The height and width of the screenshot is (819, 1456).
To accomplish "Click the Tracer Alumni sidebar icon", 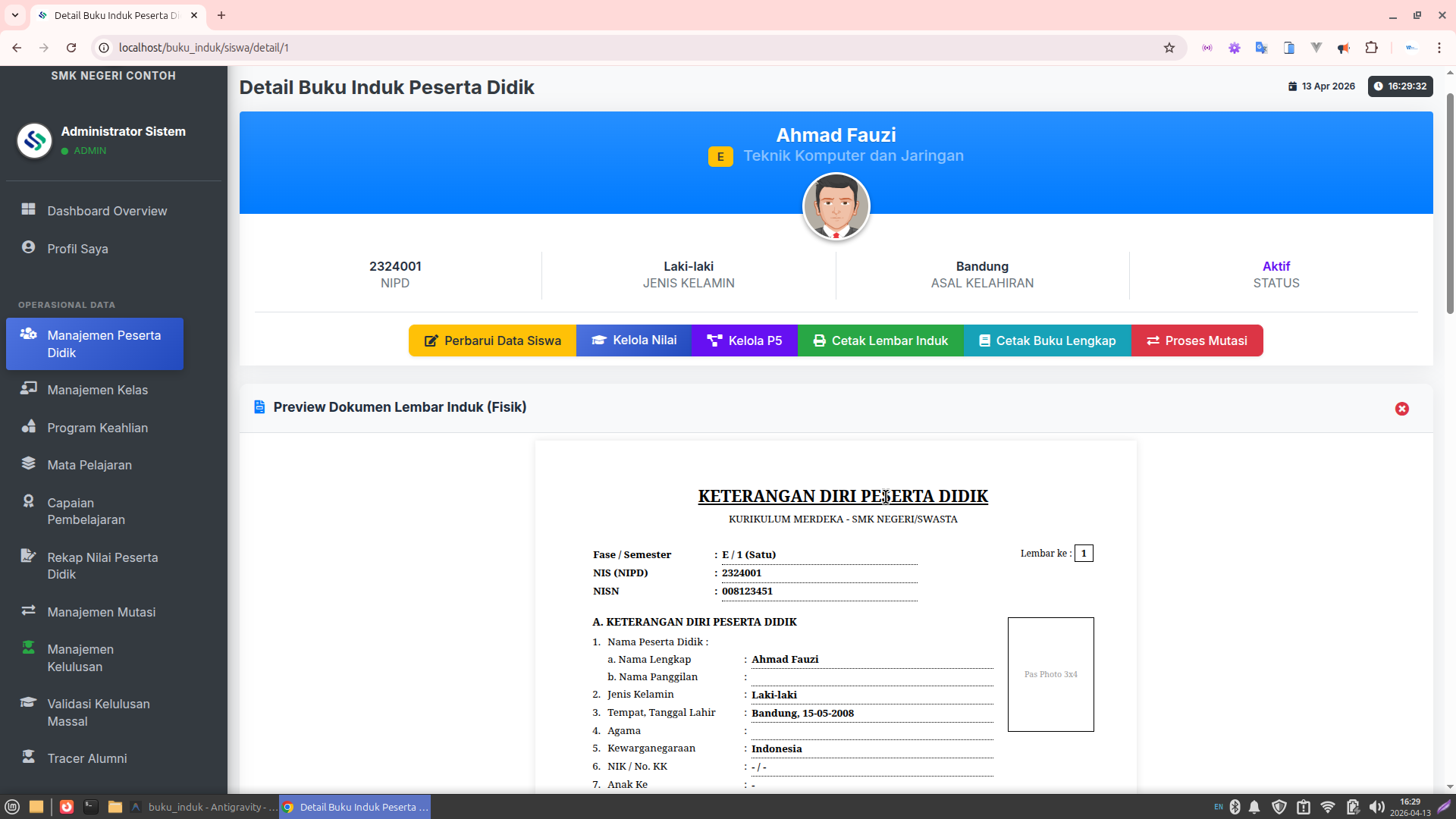I will pos(29,757).
